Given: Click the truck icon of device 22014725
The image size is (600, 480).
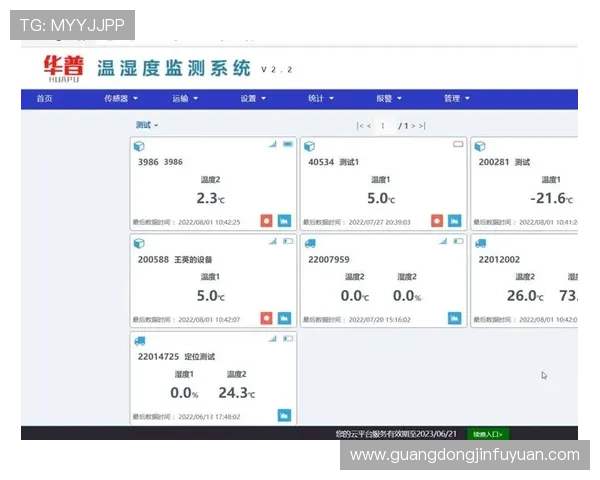Looking at the screenshot, I should tap(140, 341).
